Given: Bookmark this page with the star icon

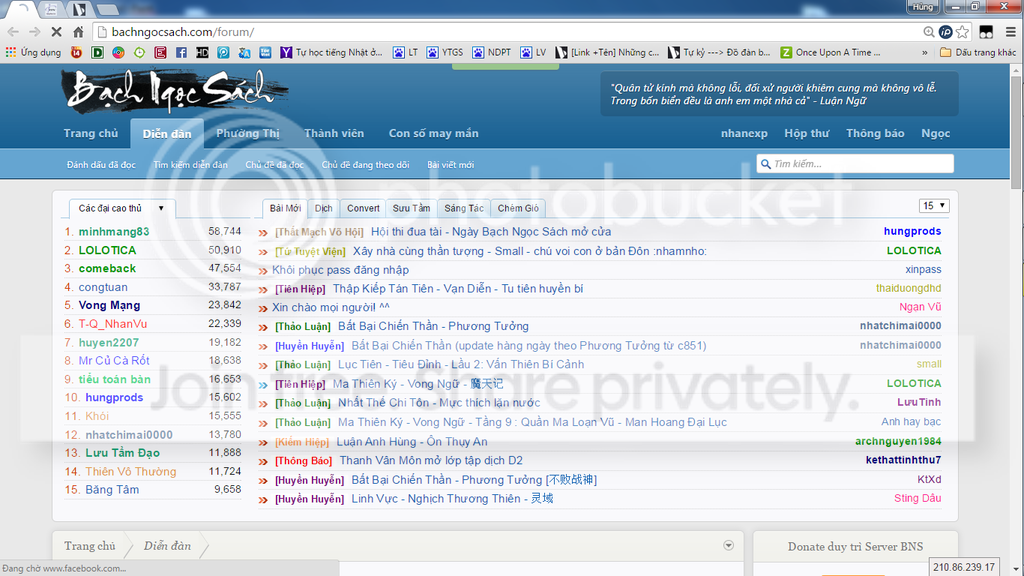Looking at the screenshot, I should pyautogui.click(x=962, y=32).
